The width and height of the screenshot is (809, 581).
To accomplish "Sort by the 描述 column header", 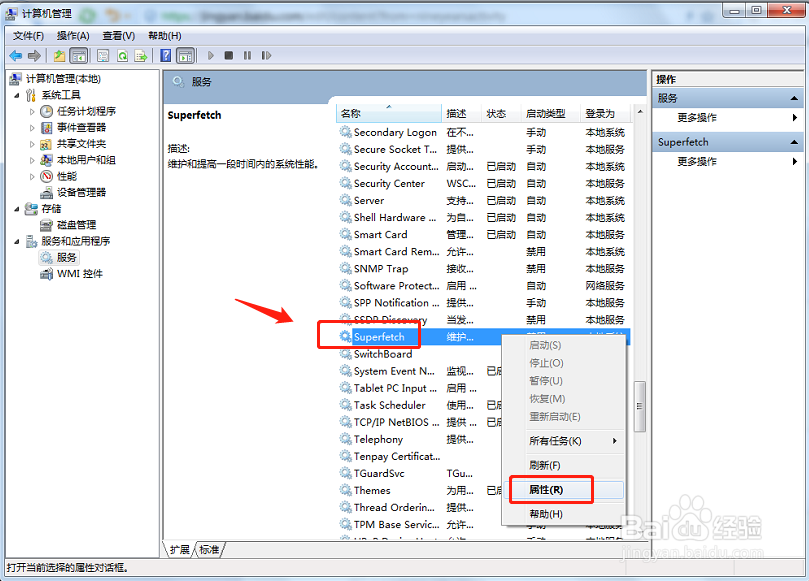I will pos(462,114).
